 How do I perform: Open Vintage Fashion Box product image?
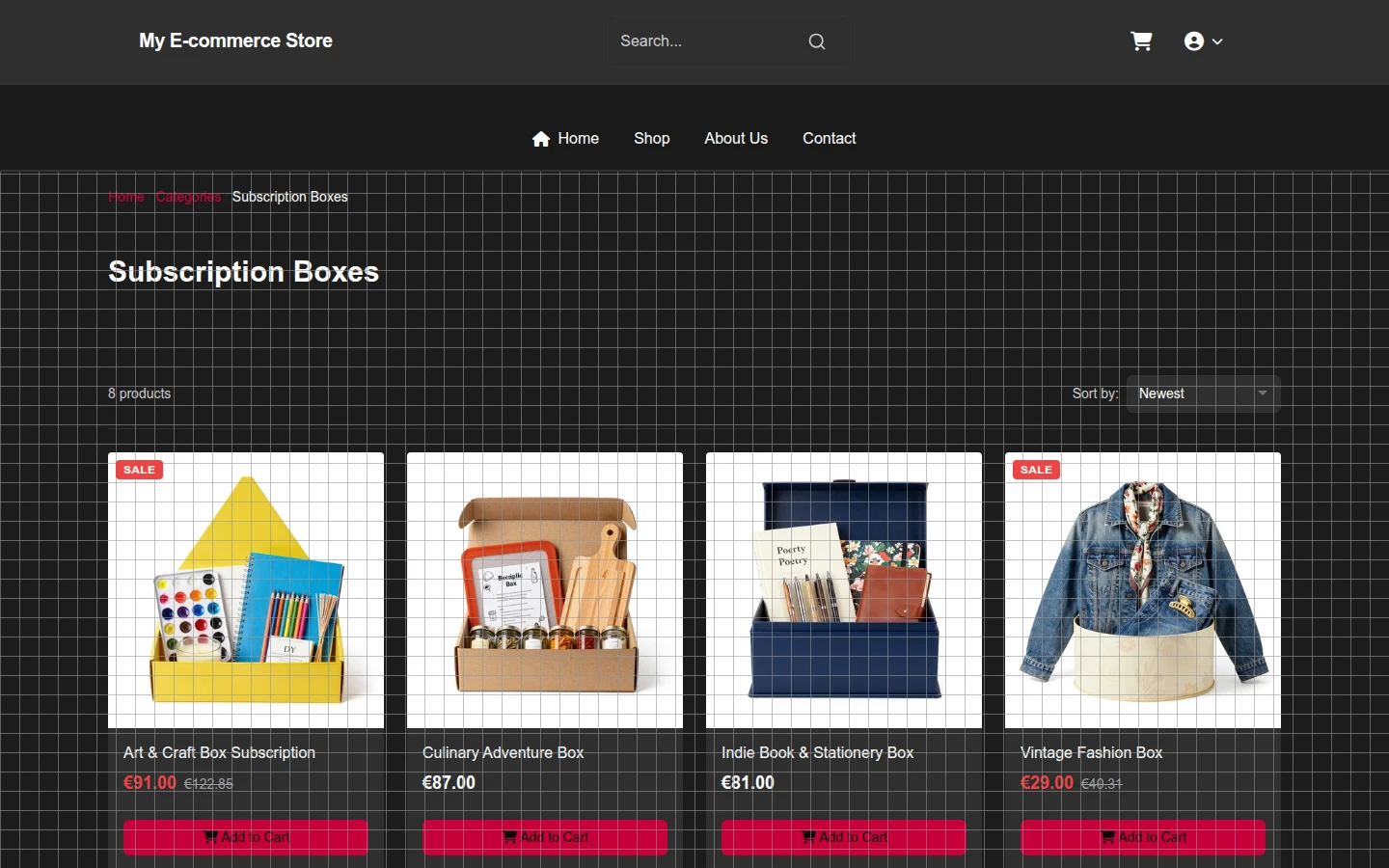(1143, 590)
